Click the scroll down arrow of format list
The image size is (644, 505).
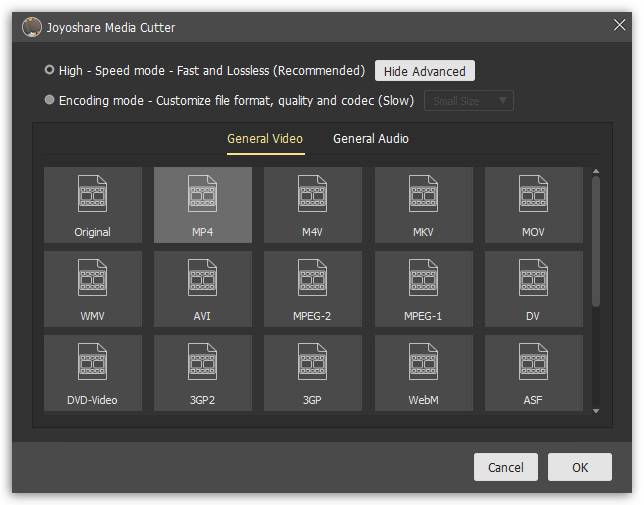596,411
